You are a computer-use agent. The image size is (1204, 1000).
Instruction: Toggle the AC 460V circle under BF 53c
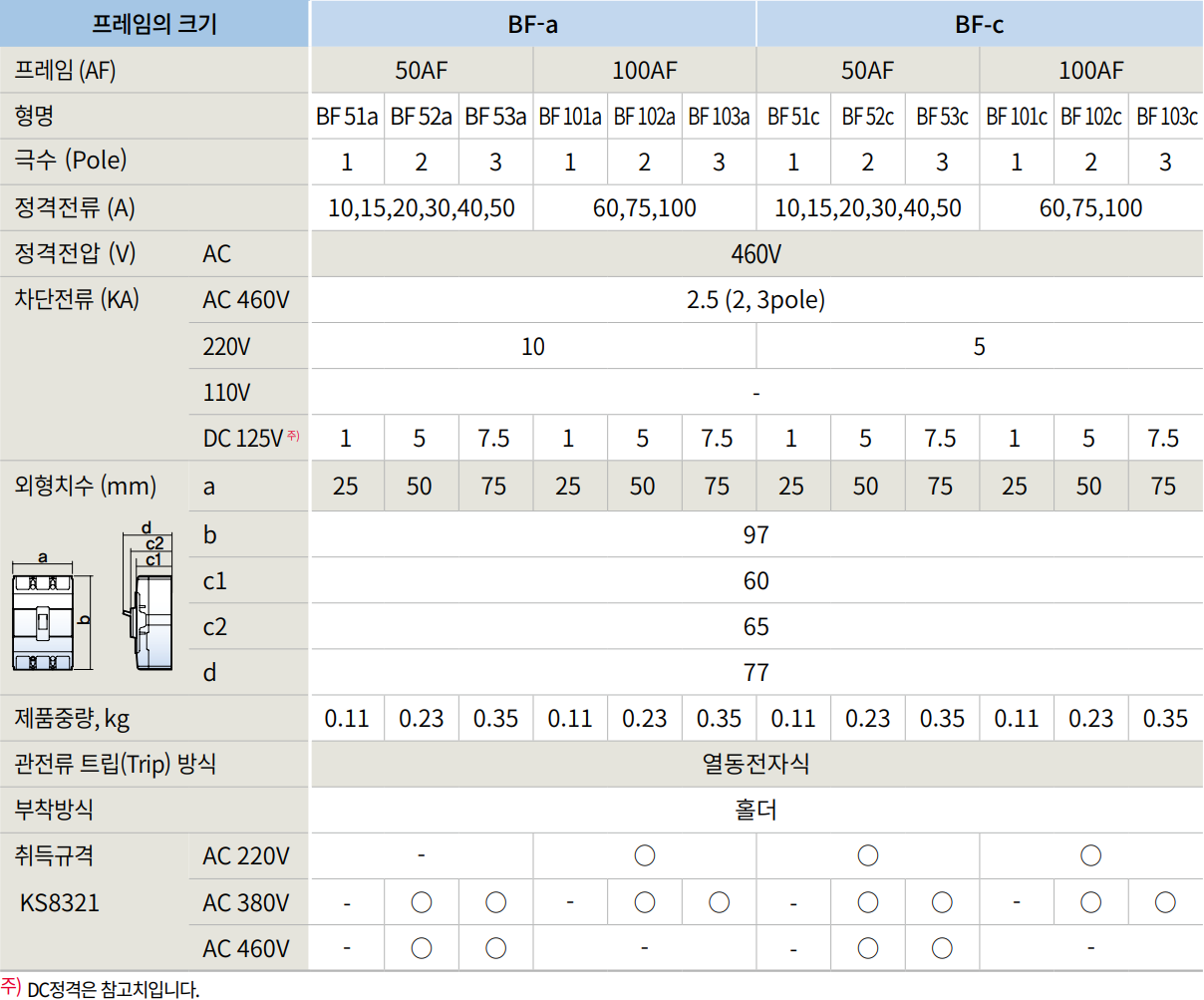click(x=942, y=947)
